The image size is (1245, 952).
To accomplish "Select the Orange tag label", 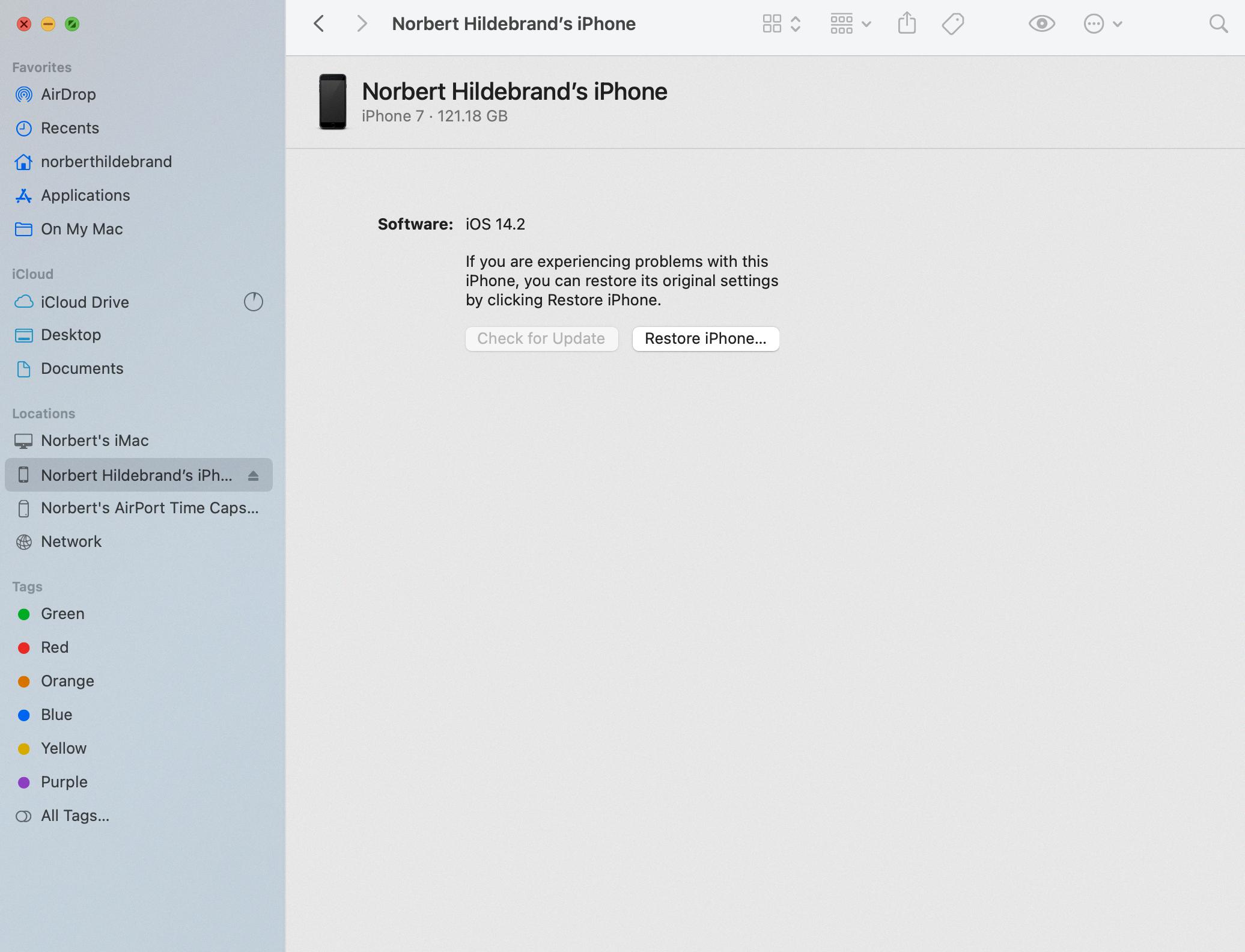I will coord(67,681).
